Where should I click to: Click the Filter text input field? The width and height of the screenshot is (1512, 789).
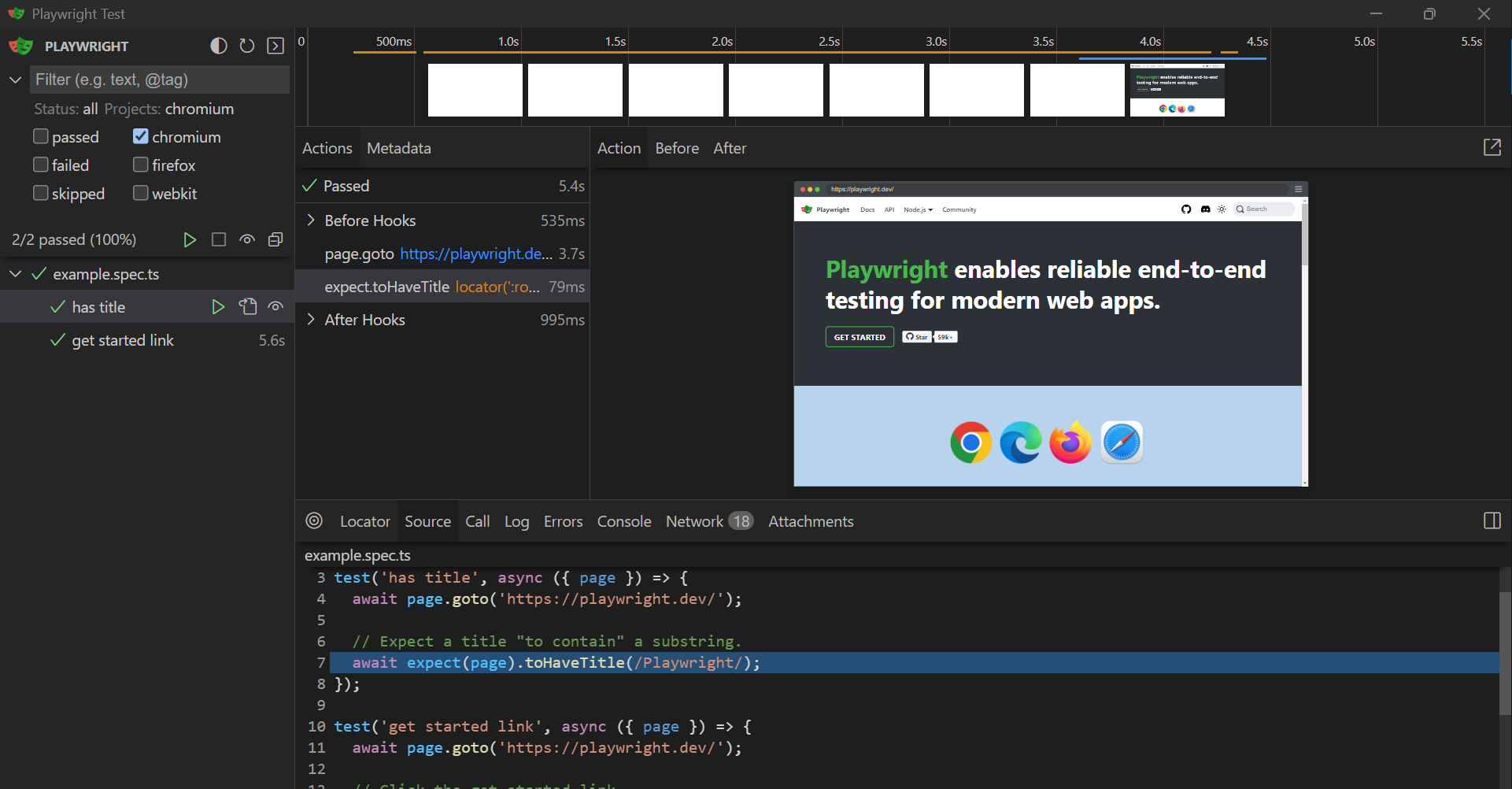[160, 80]
